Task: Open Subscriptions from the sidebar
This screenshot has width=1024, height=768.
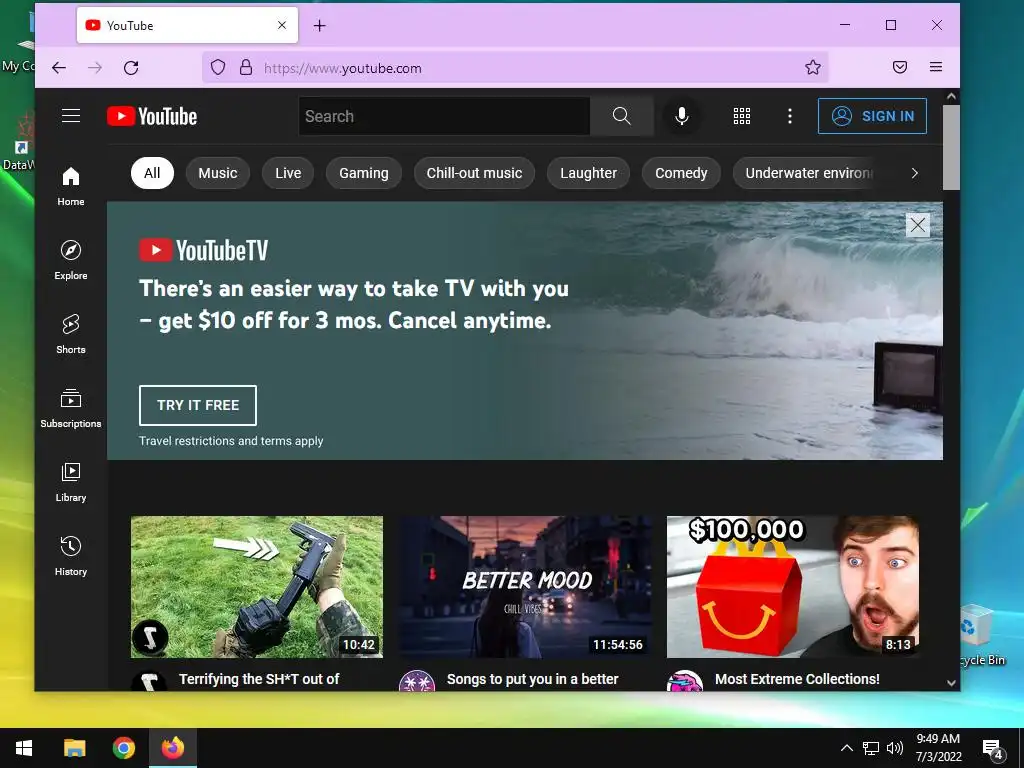Action: (71, 408)
